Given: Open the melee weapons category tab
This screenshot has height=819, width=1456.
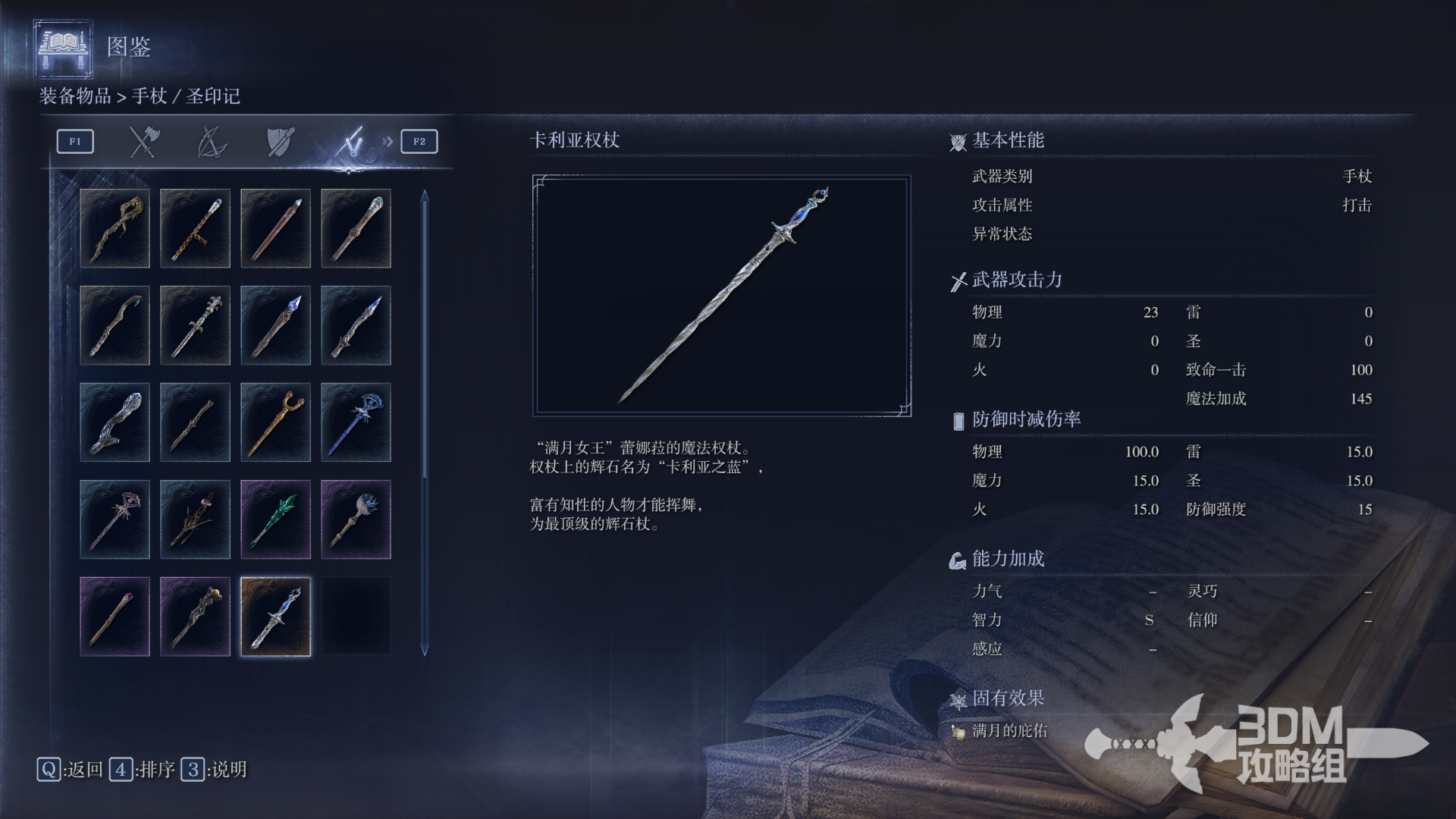Looking at the screenshot, I should (143, 142).
